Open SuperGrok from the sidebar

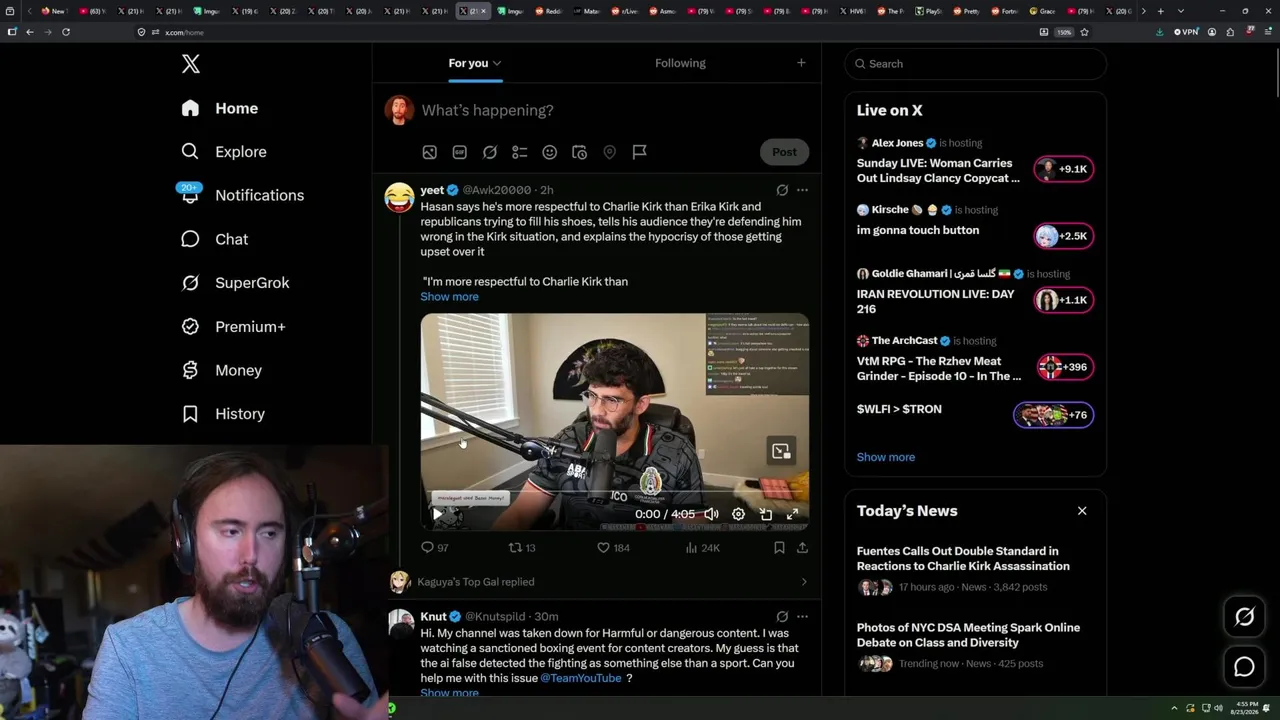pos(235,283)
